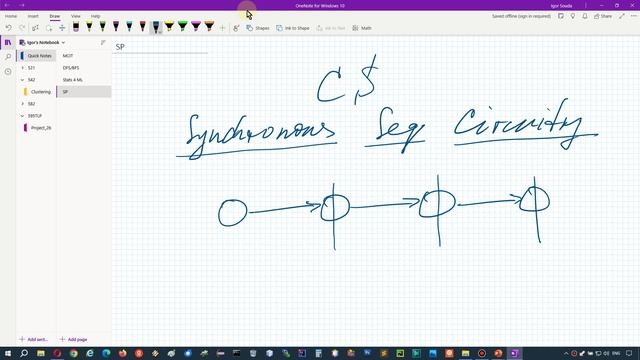This screenshot has height=360, width=640.
Task: Open Recent Notes clock icon
Action: coord(8,71)
